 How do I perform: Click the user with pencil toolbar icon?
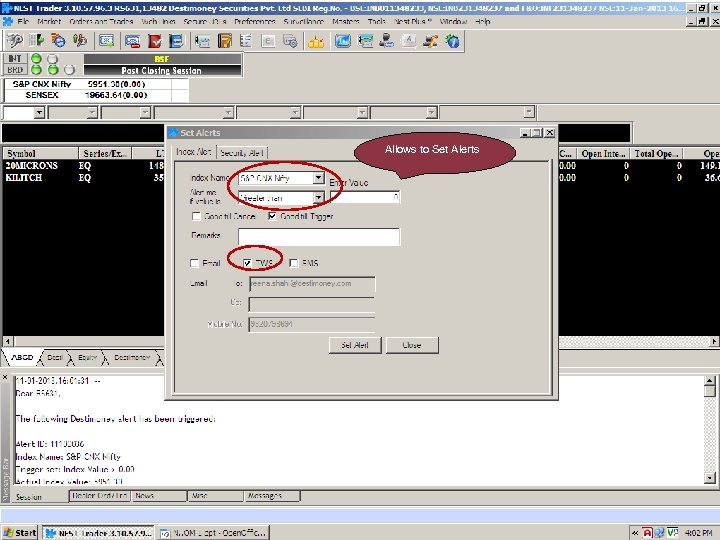click(x=430, y=41)
